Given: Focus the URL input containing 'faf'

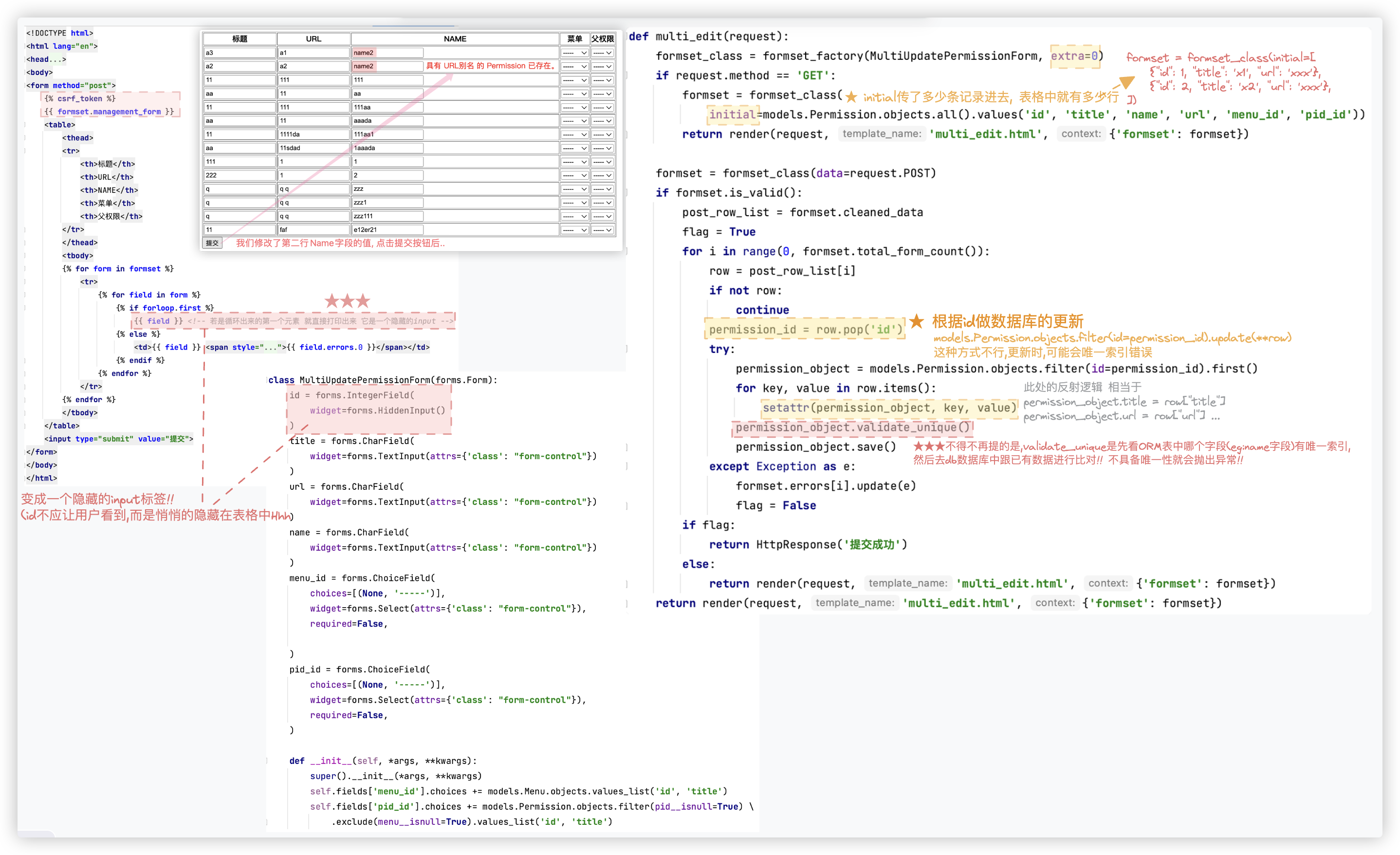Looking at the screenshot, I should pos(313,230).
